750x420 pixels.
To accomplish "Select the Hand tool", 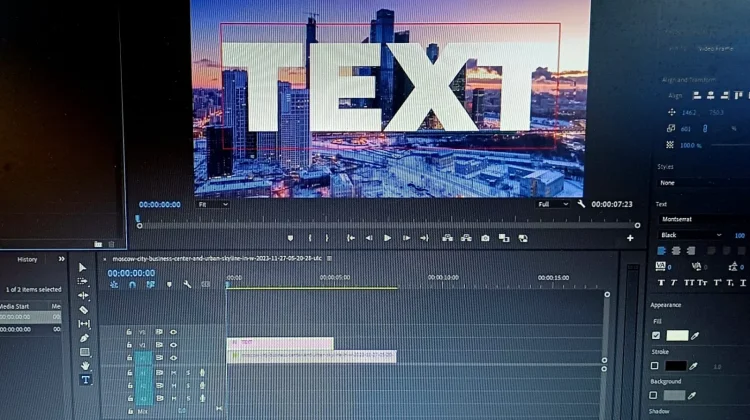I will coord(85,366).
